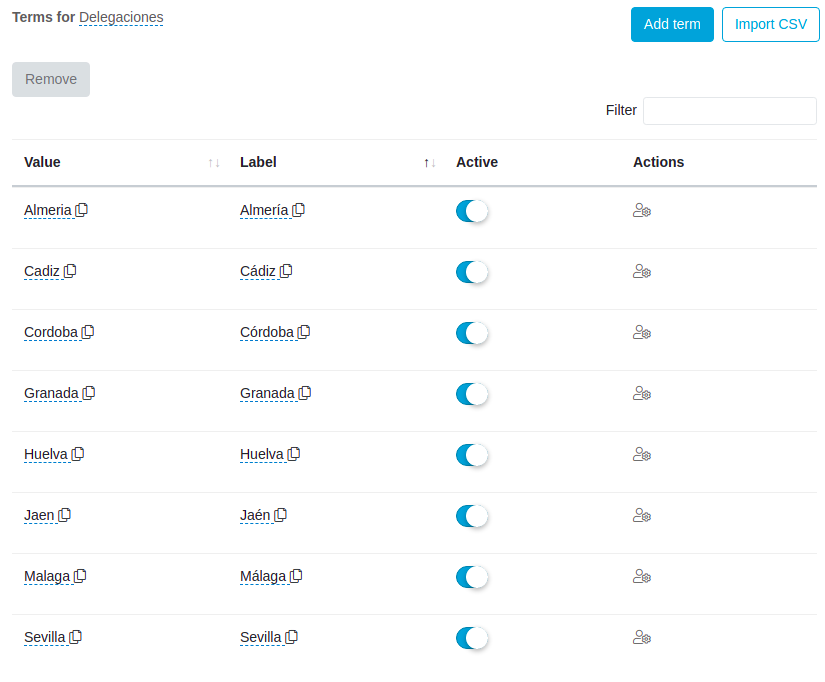Open user settings action for Jaen row
This screenshot has height=682, width=825.
tap(642, 516)
